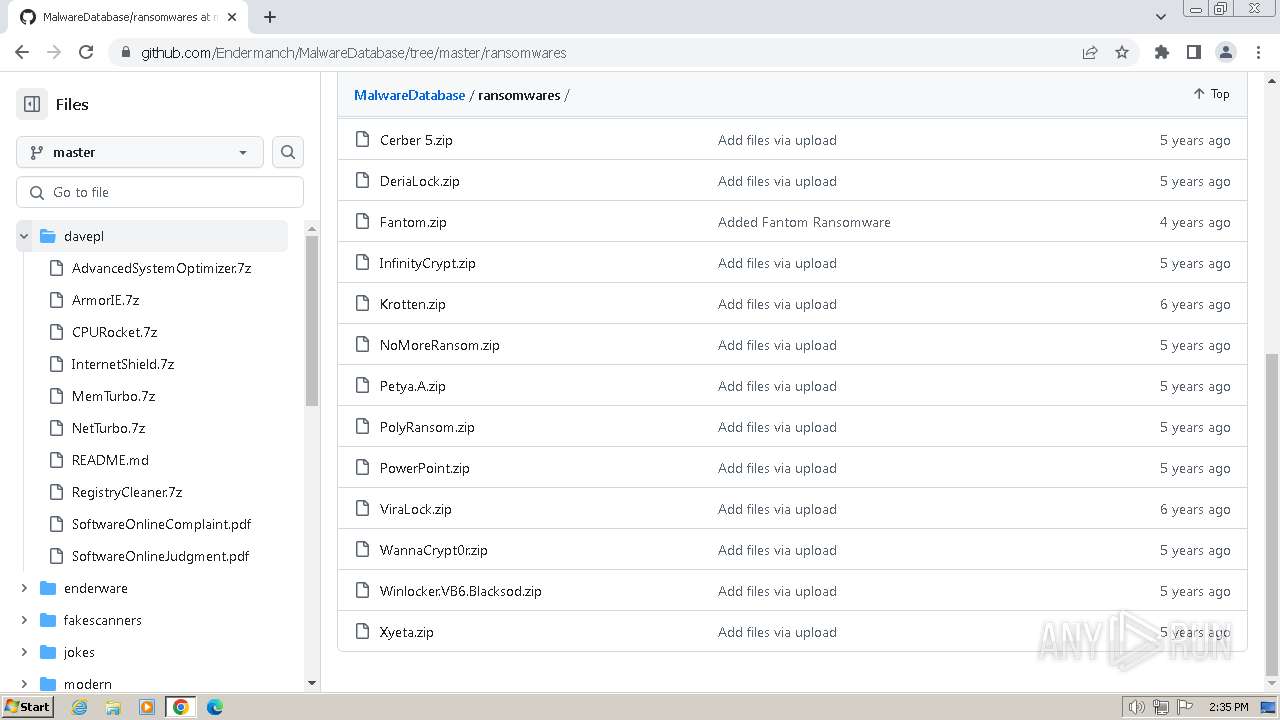This screenshot has height=720, width=1280.
Task: Open the tab search dropdown chevron
Action: (1161, 17)
